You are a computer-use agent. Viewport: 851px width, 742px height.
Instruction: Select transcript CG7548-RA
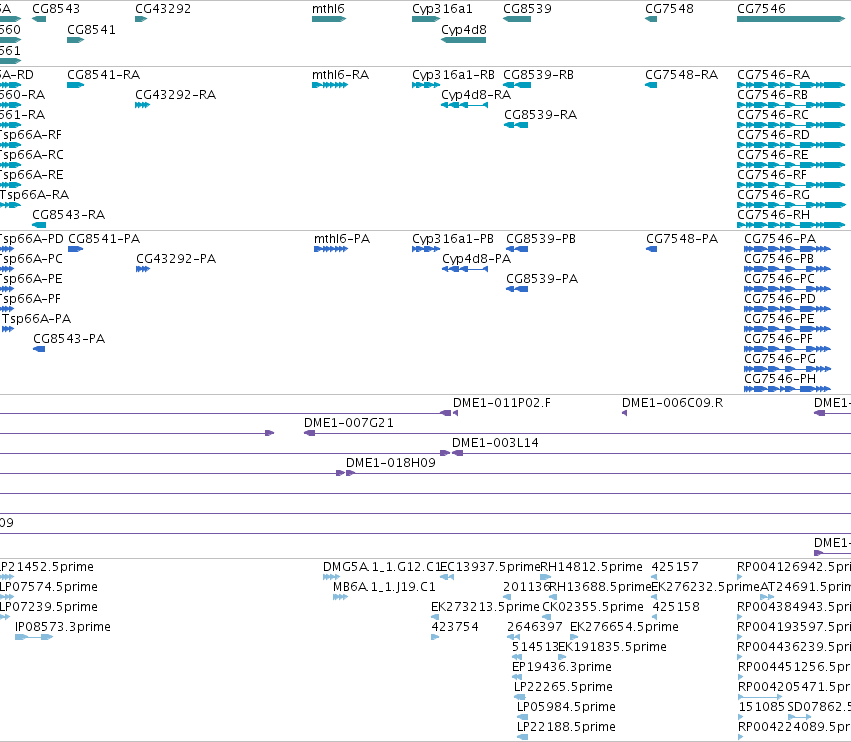(682, 75)
